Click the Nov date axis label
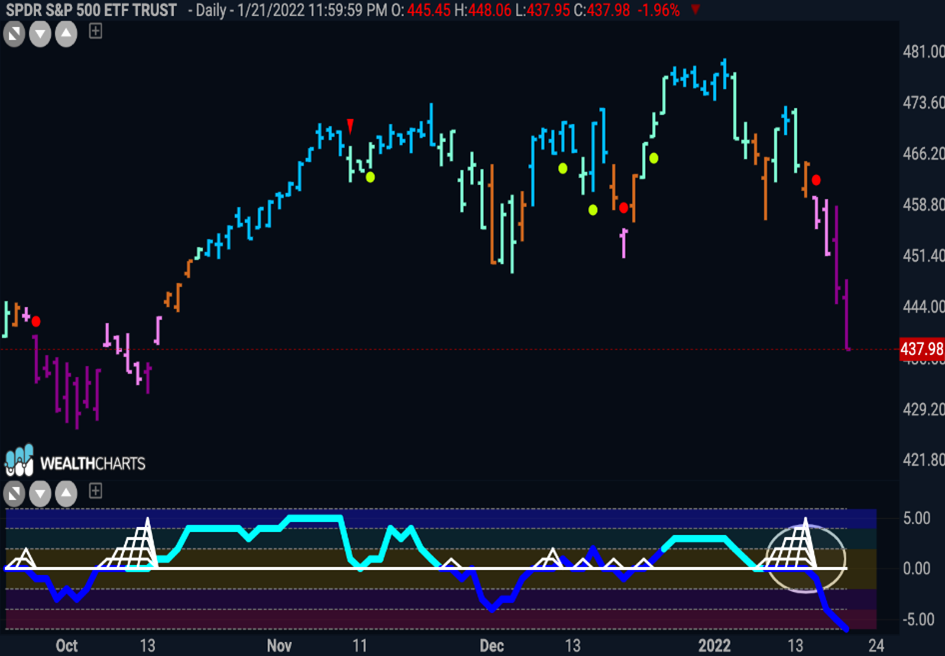 point(279,646)
